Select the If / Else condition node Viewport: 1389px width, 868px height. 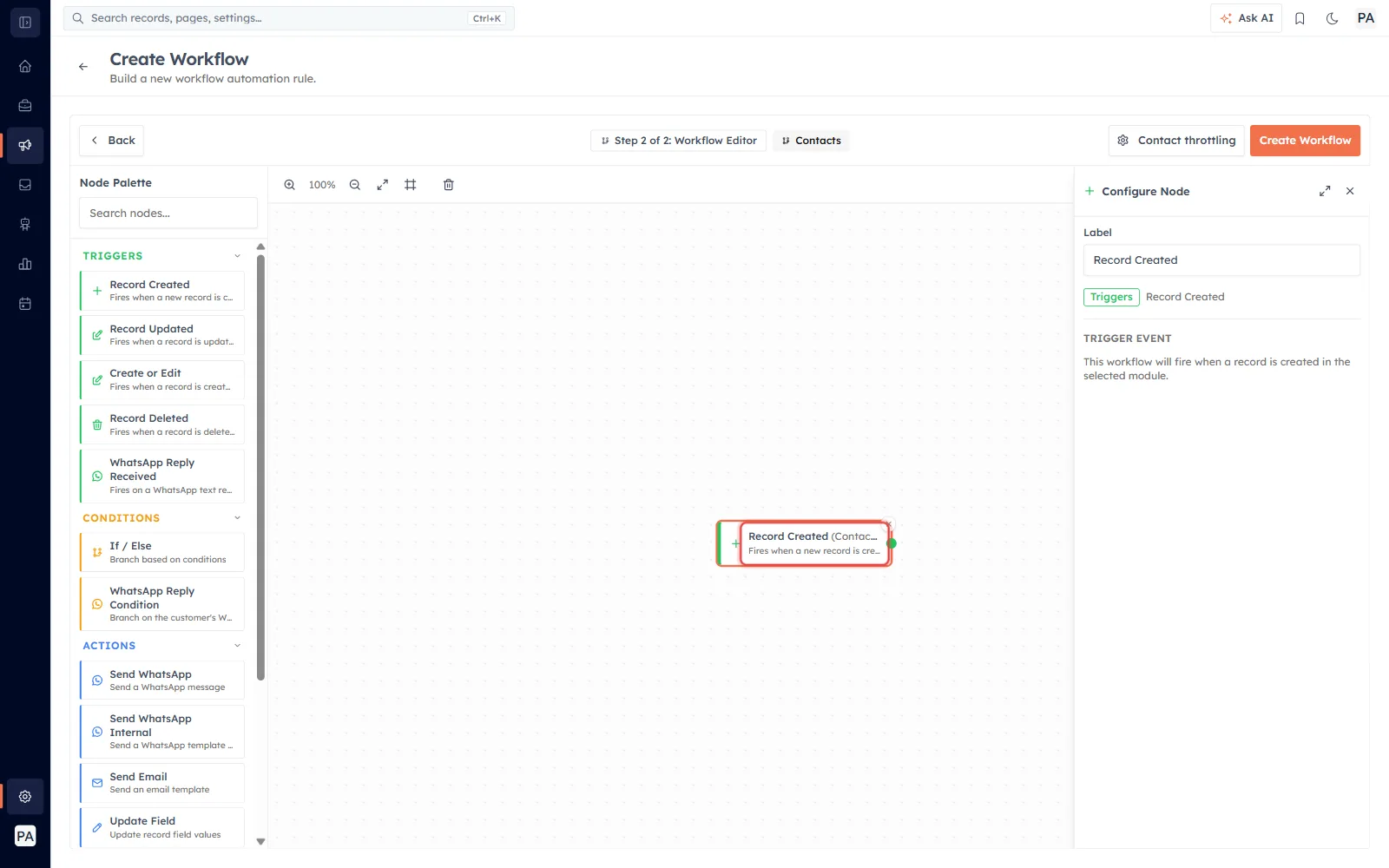coord(162,552)
